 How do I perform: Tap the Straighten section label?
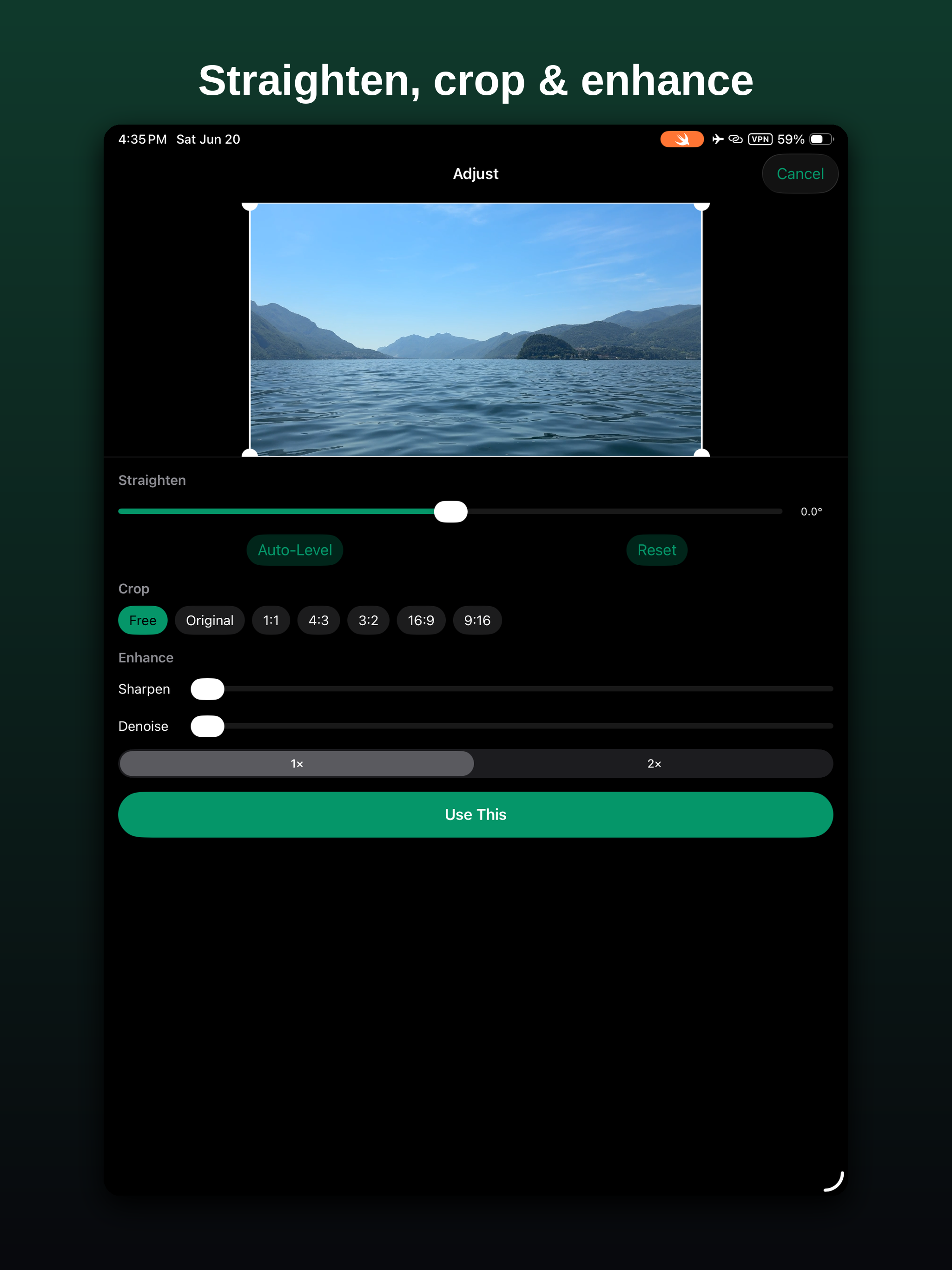[152, 480]
